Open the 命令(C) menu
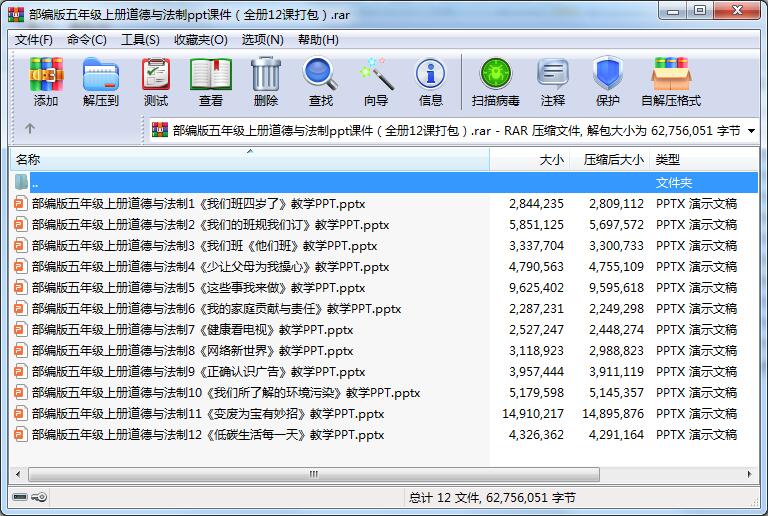 (x=87, y=40)
